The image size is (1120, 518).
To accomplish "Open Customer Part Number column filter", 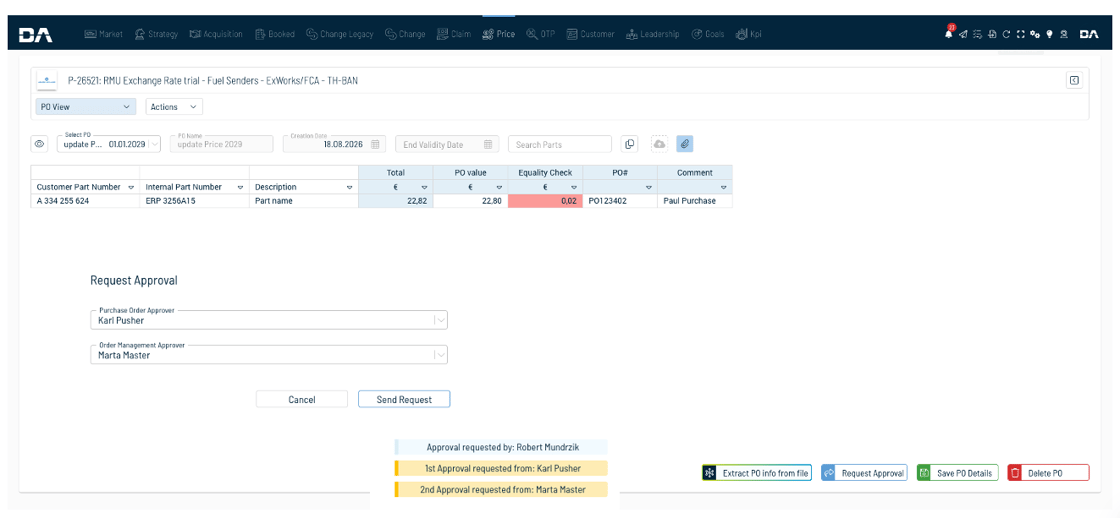I will point(131,187).
